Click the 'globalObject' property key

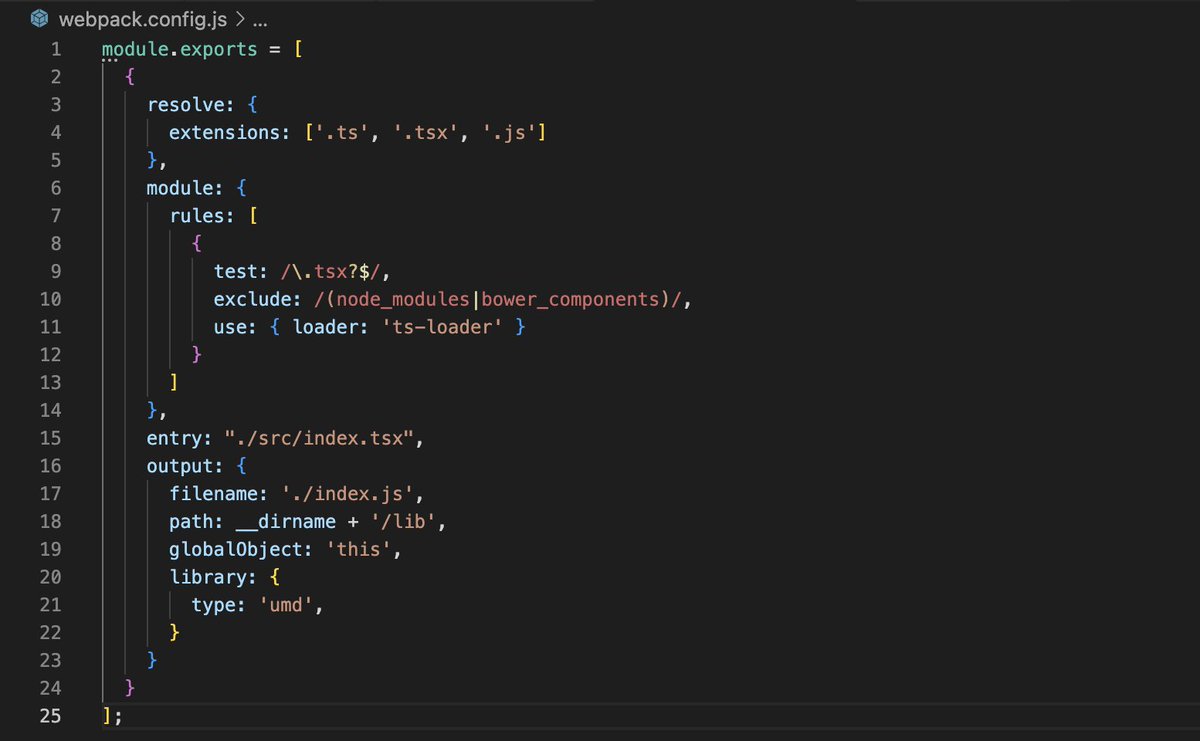pyautogui.click(x=235, y=549)
